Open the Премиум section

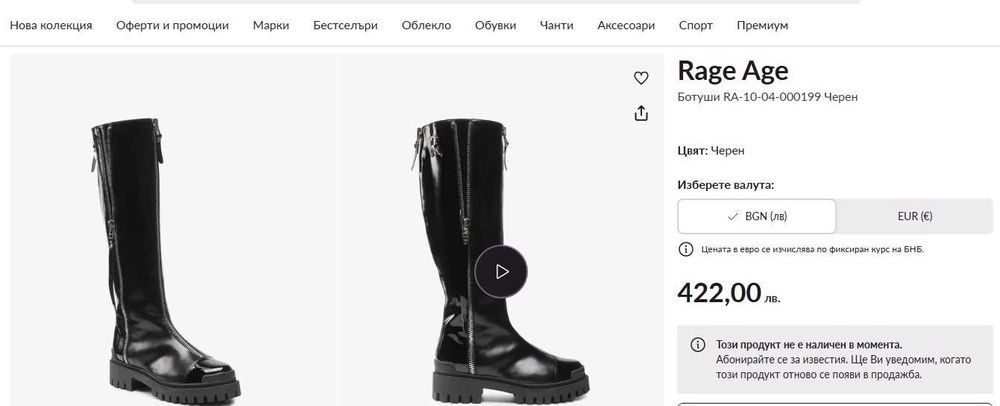coord(762,25)
